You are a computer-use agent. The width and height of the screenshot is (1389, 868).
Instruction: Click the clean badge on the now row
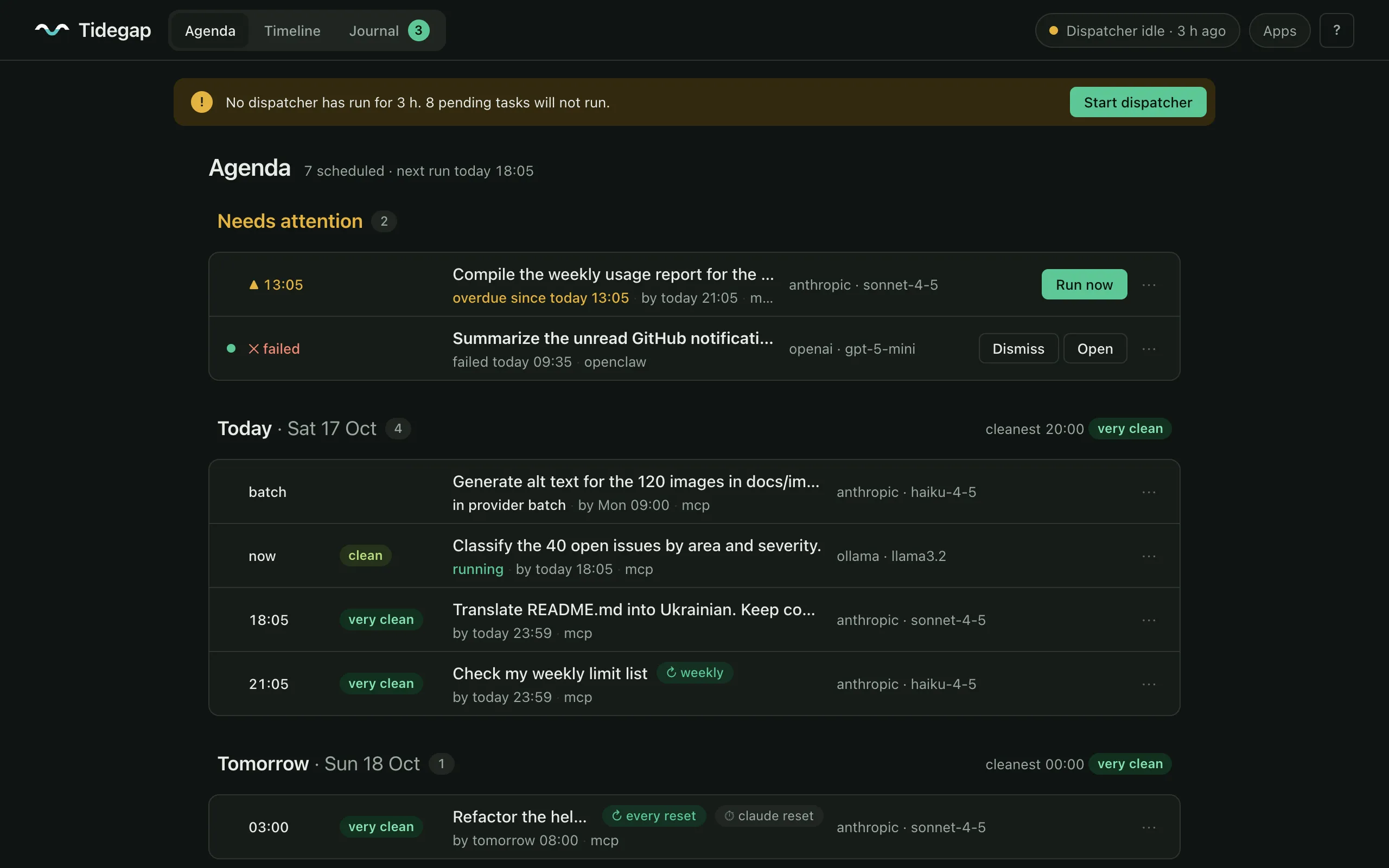pos(365,555)
